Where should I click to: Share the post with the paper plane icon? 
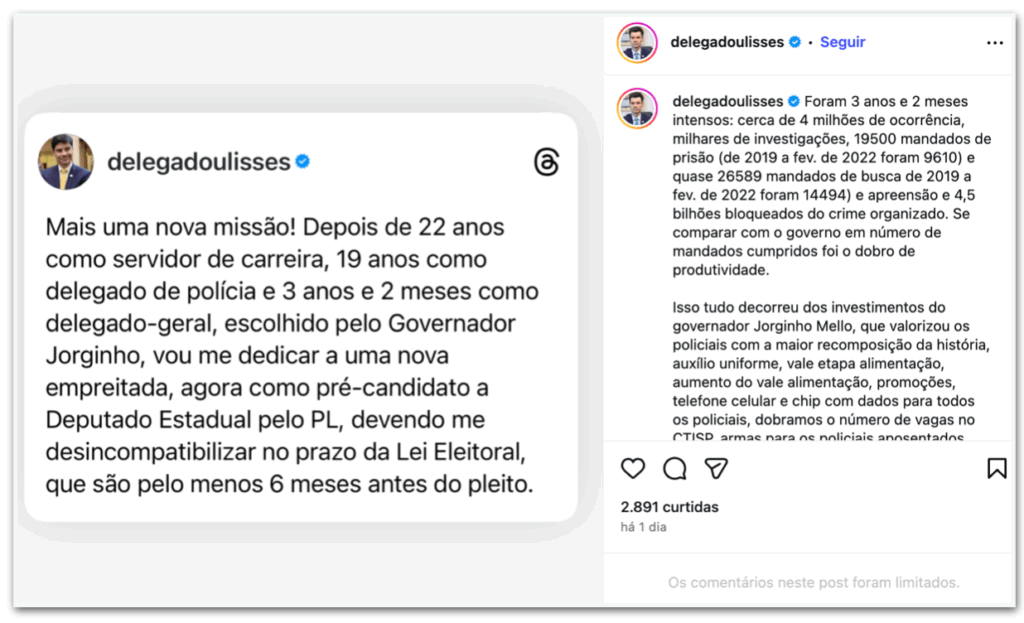point(716,468)
